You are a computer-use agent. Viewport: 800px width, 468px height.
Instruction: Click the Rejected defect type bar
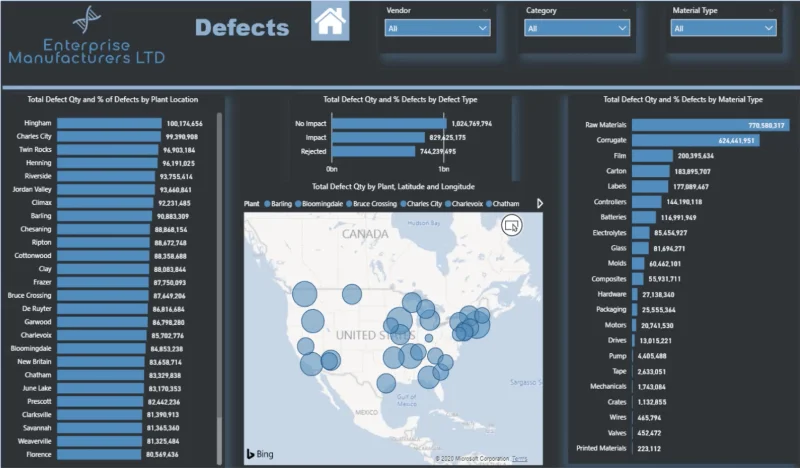tap(373, 151)
